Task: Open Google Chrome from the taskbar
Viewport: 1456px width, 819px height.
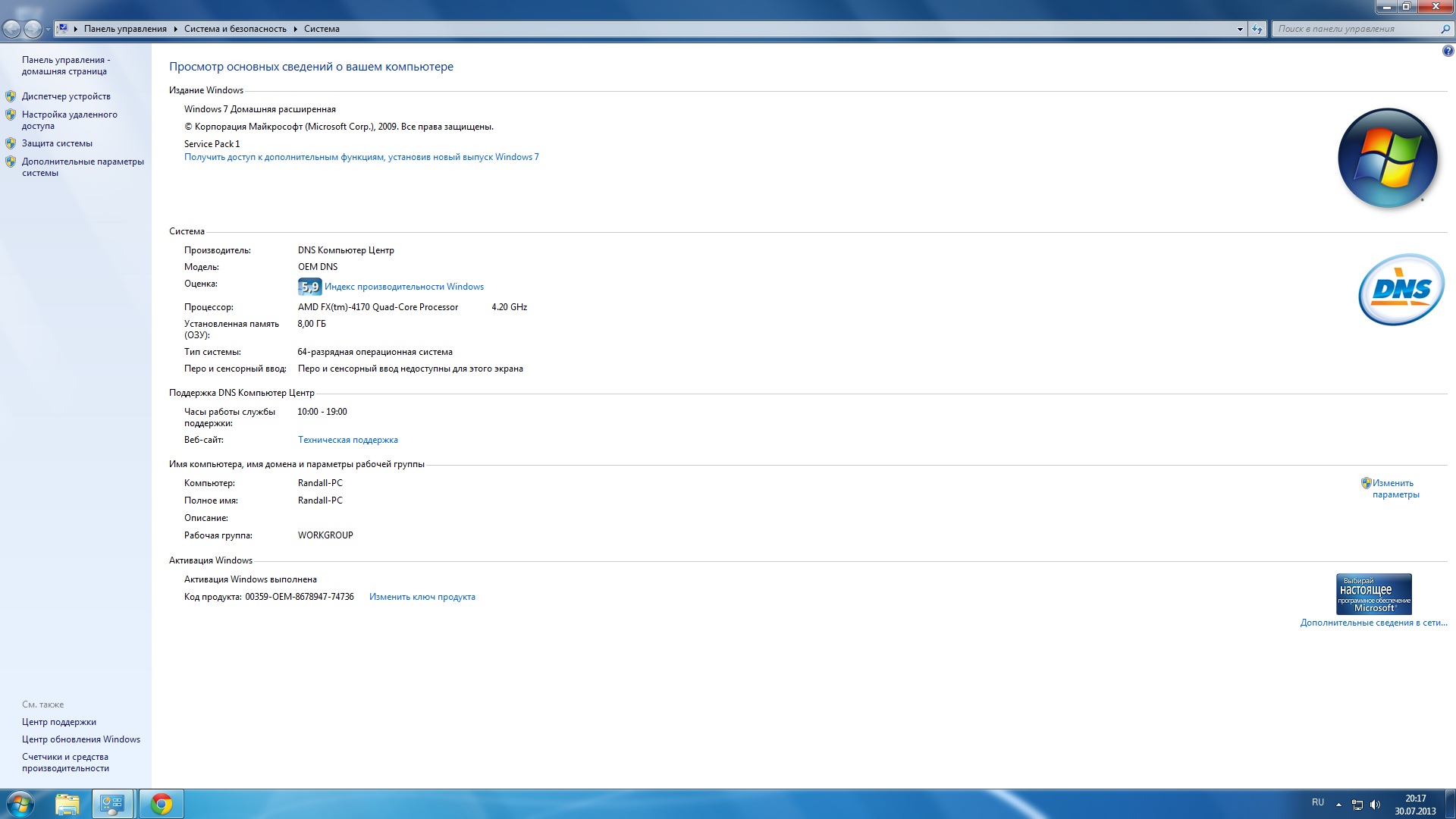Action: [x=161, y=804]
